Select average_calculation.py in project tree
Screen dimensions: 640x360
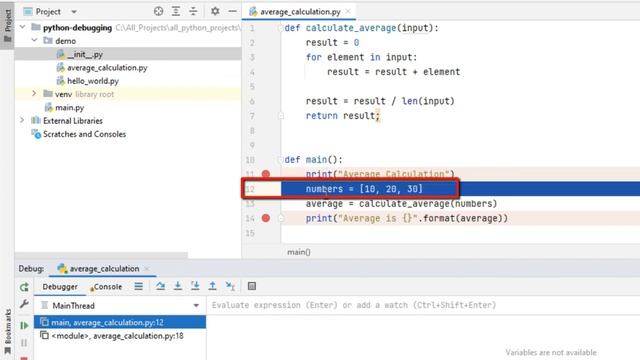[107, 67]
